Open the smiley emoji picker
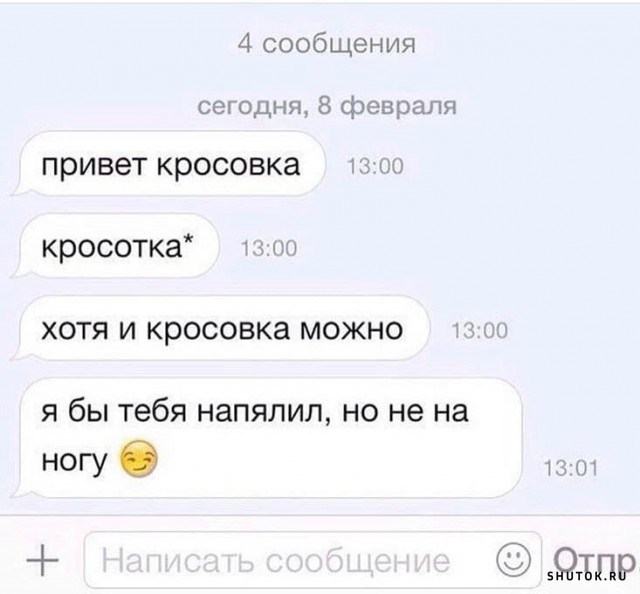640x594 pixels. tap(513, 559)
